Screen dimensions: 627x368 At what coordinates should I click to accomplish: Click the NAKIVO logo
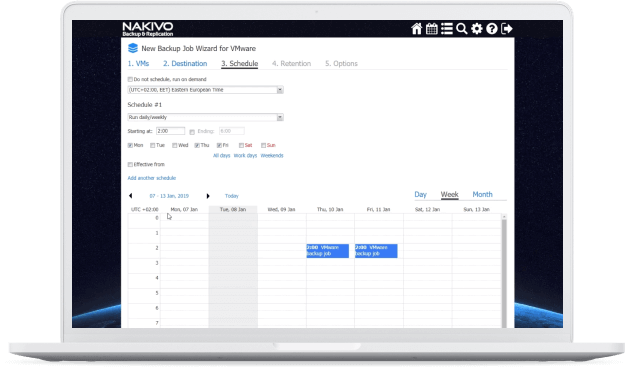pos(148,29)
